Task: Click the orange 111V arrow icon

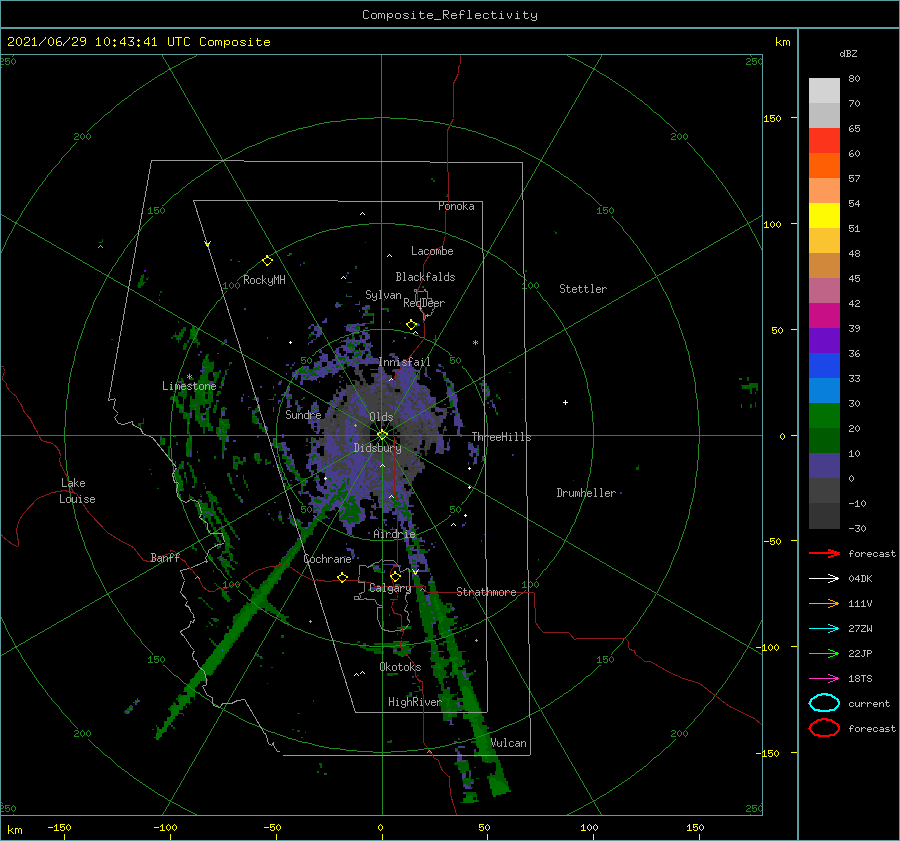Action: [x=824, y=603]
